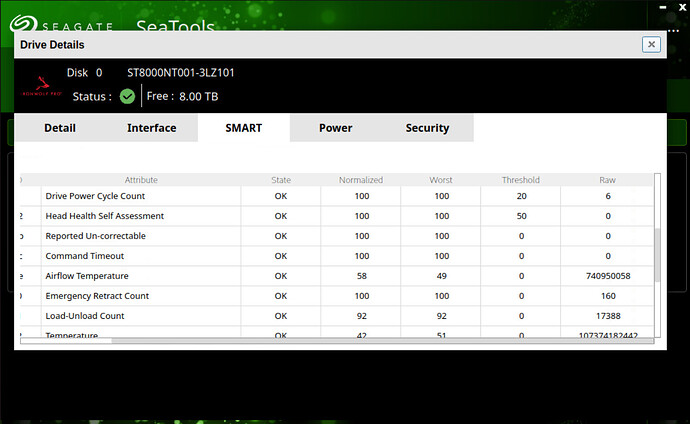Viewport: 690px width, 424px height.
Task: Sort table by Normalized column header
Action: point(361,180)
